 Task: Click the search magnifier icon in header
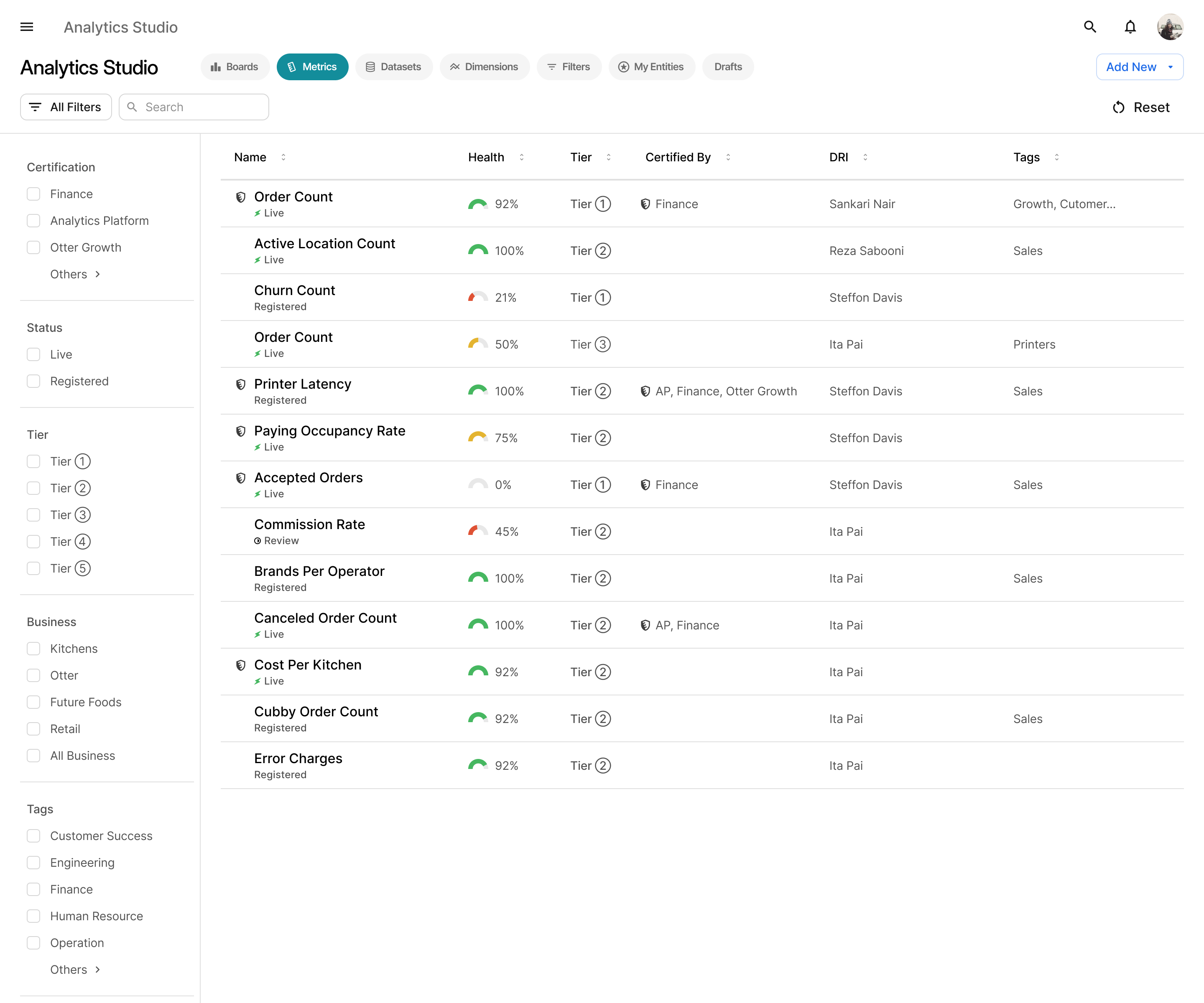point(1089,27)
